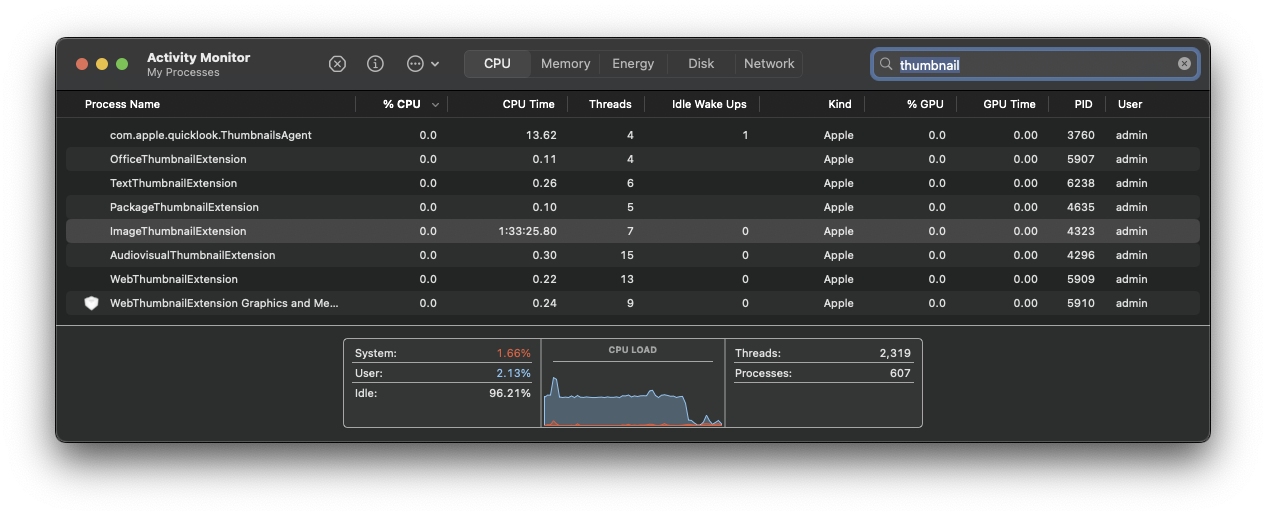Open the ellipsis actions dropdown in toolbar

tap(422, 64)
